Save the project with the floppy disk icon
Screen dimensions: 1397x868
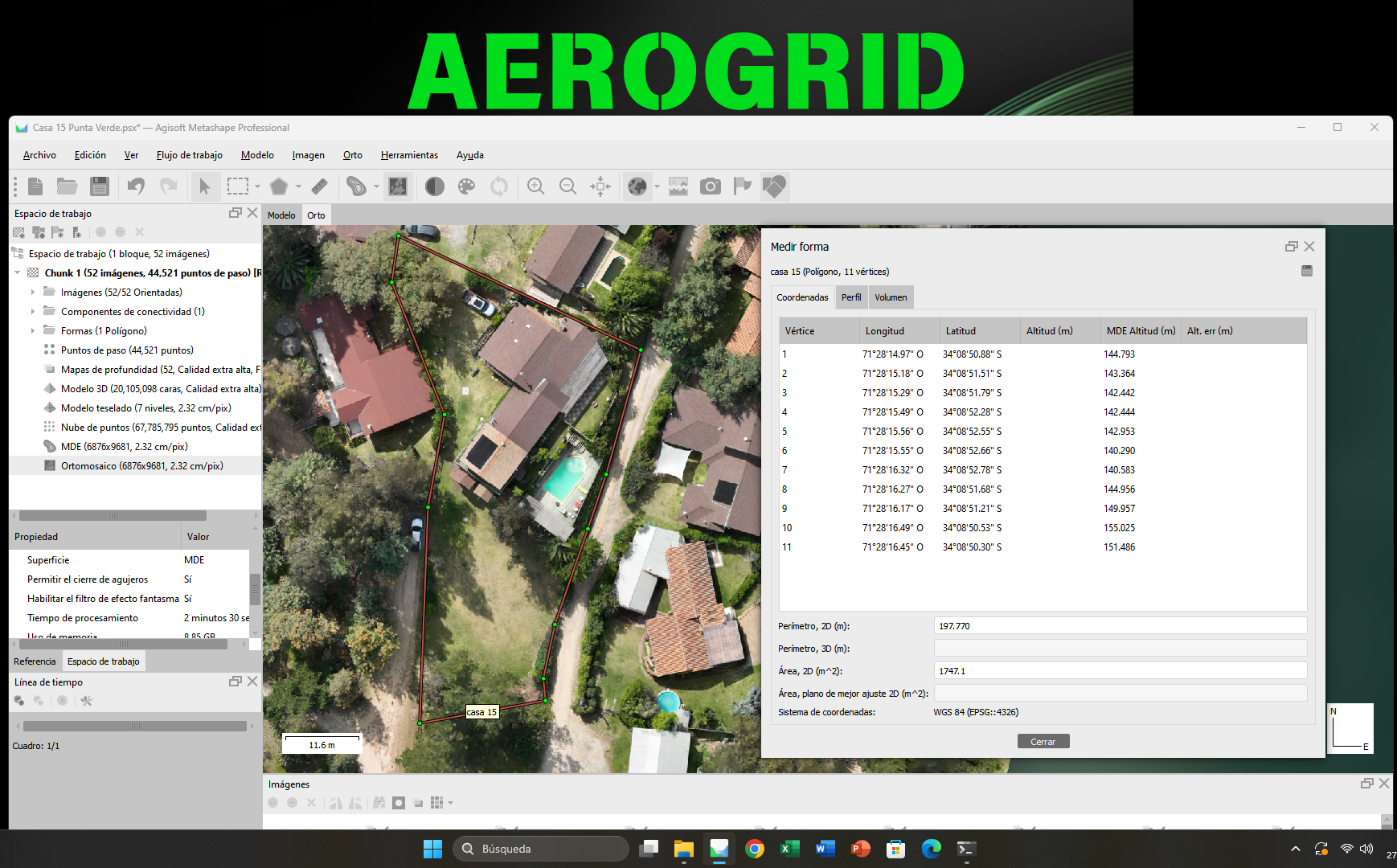point(100,186)
